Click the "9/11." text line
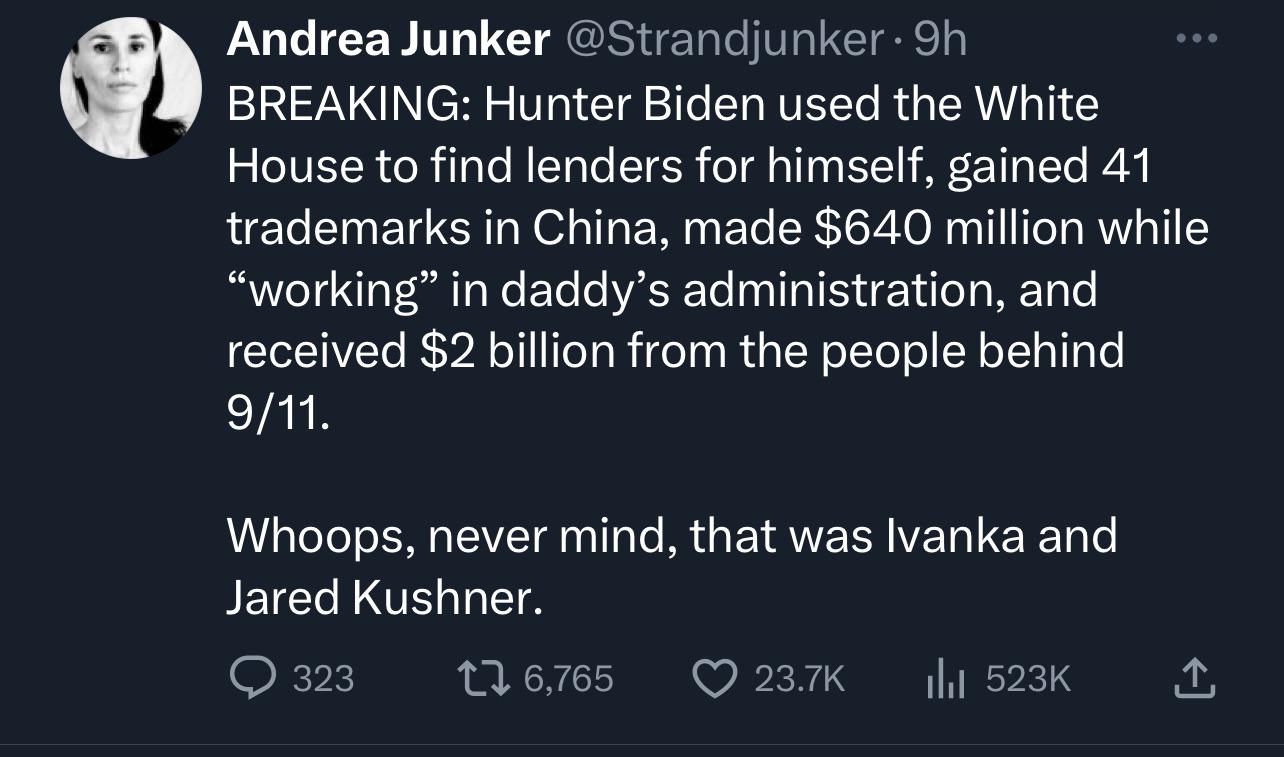Viewport: 1284px width, 757px height. click(x=277, y=412)
